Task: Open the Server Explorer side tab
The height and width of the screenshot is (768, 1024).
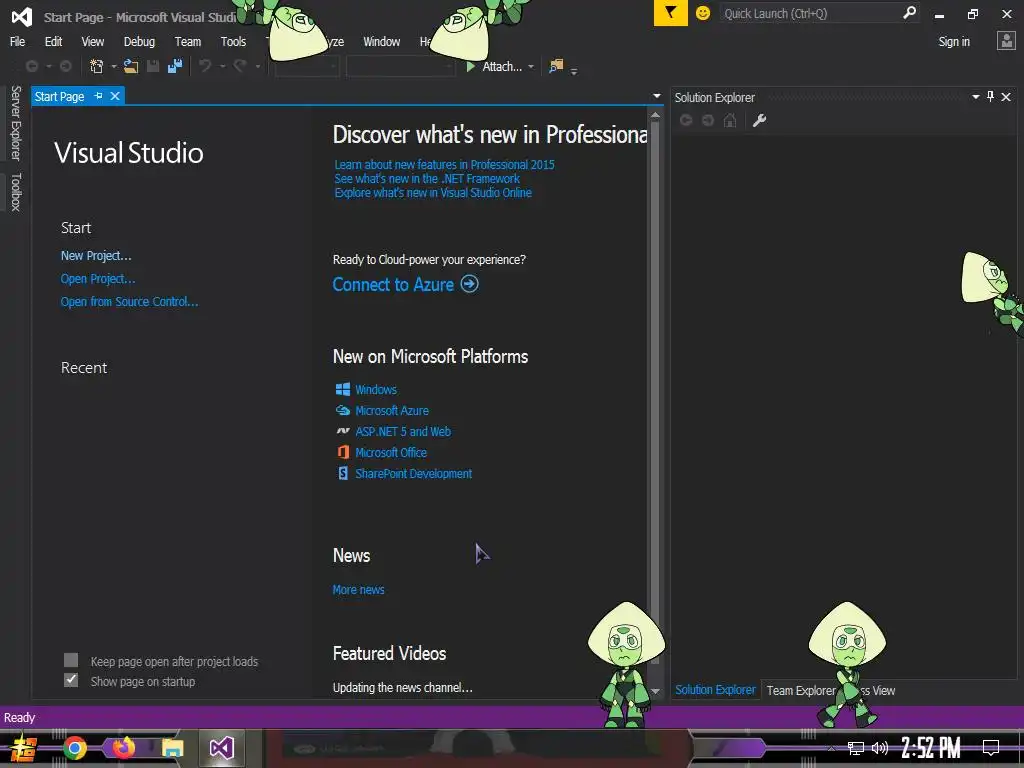Action: [16, 123]
